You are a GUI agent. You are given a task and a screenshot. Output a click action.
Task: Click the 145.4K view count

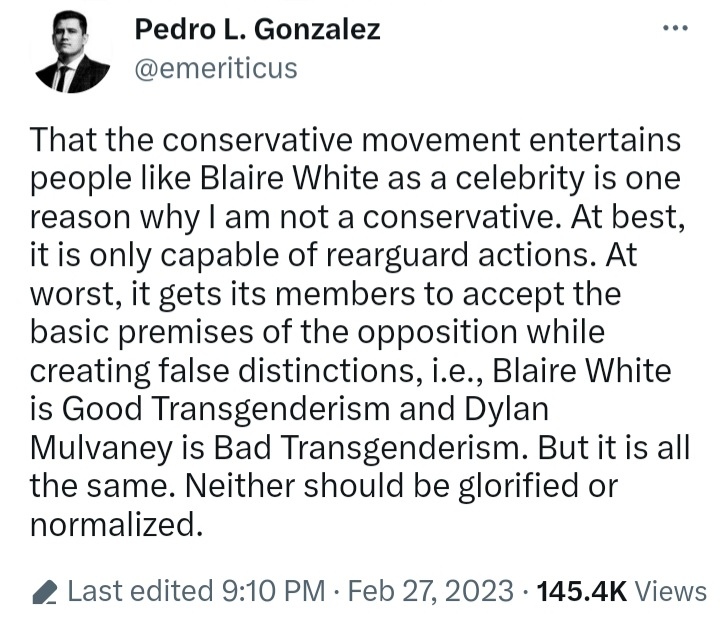tap(581, 591)
